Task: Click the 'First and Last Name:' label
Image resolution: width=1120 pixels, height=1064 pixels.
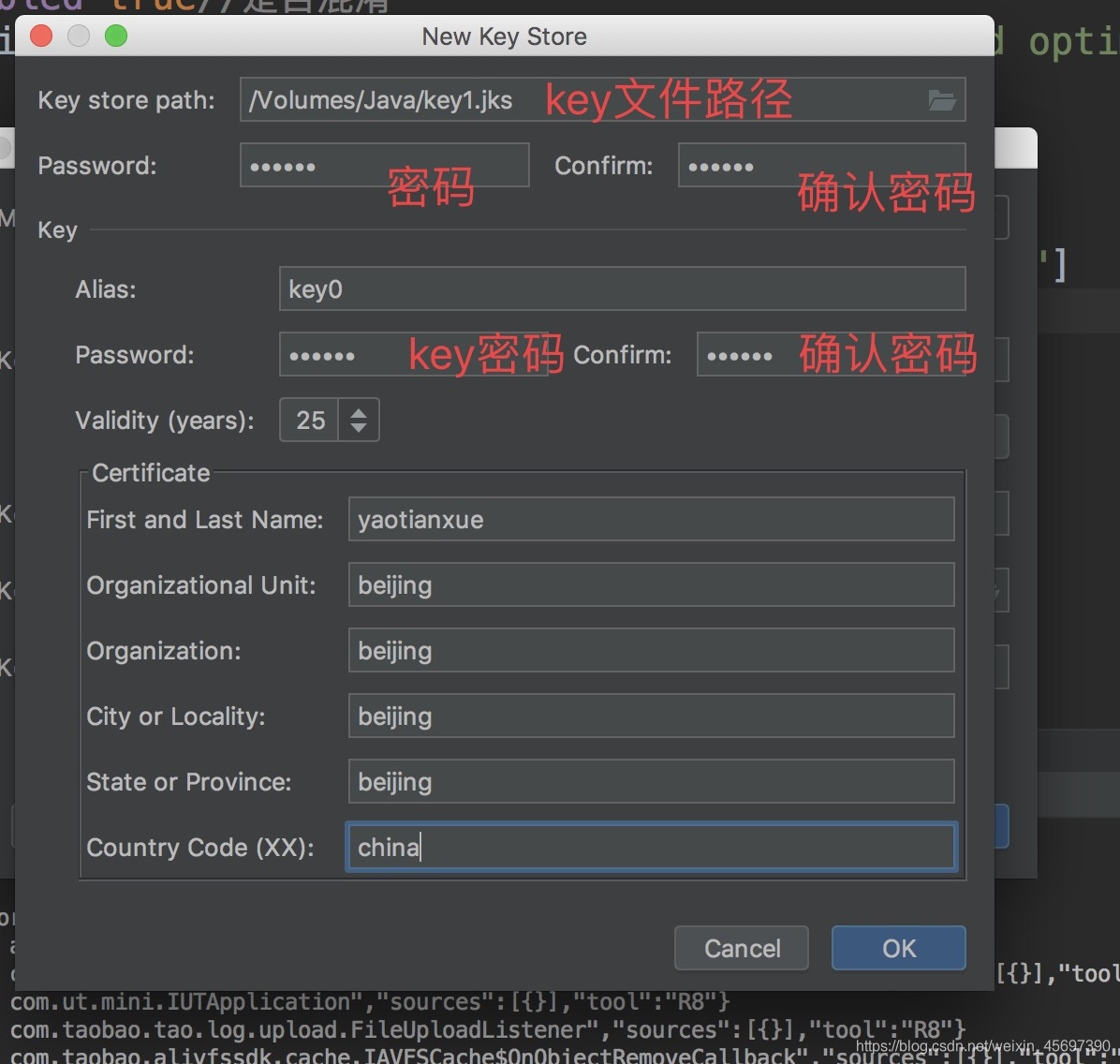Action: coord(204,520)
